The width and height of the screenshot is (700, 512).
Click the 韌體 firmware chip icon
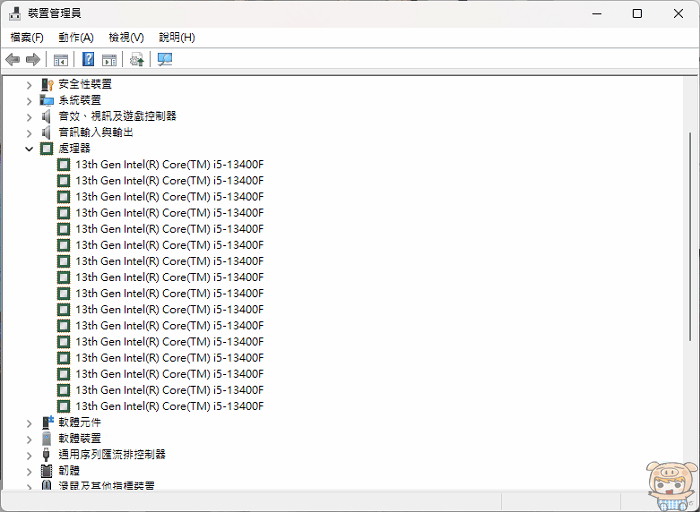(x=46, y=470)
